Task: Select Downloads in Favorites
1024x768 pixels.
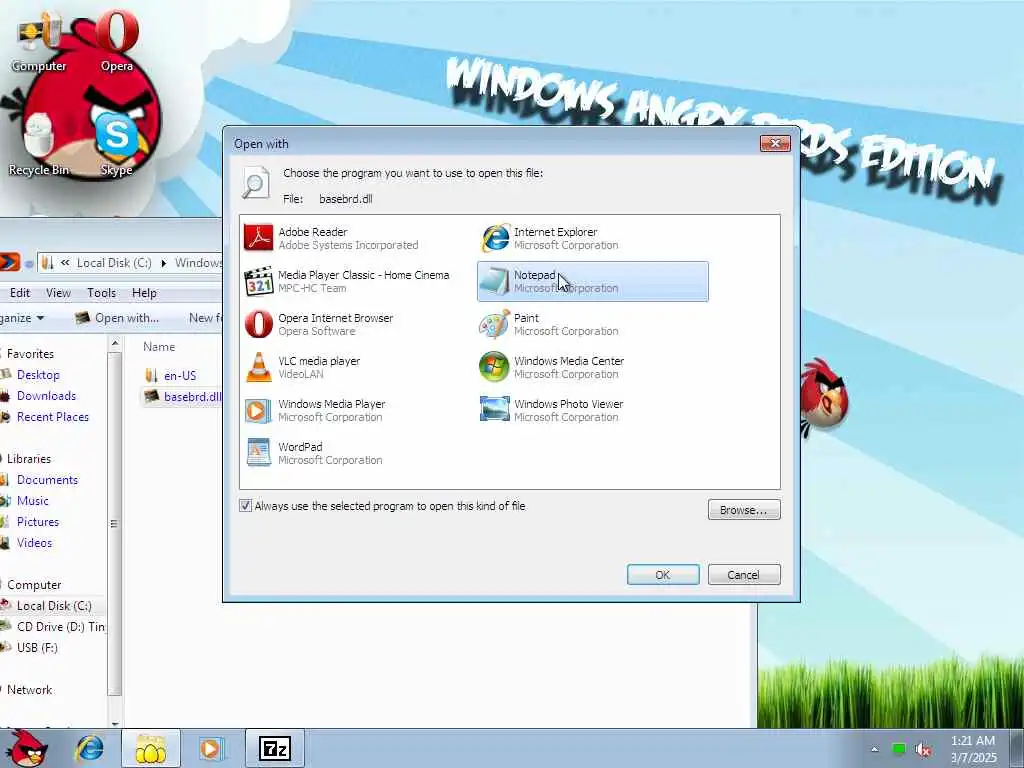Action: point(46,396)
